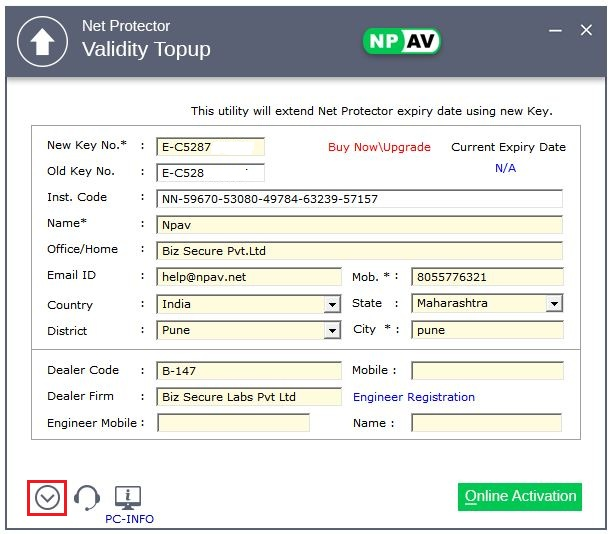Open headset support icon
Screen dimensions: 610x534
(x=88, y=497)
